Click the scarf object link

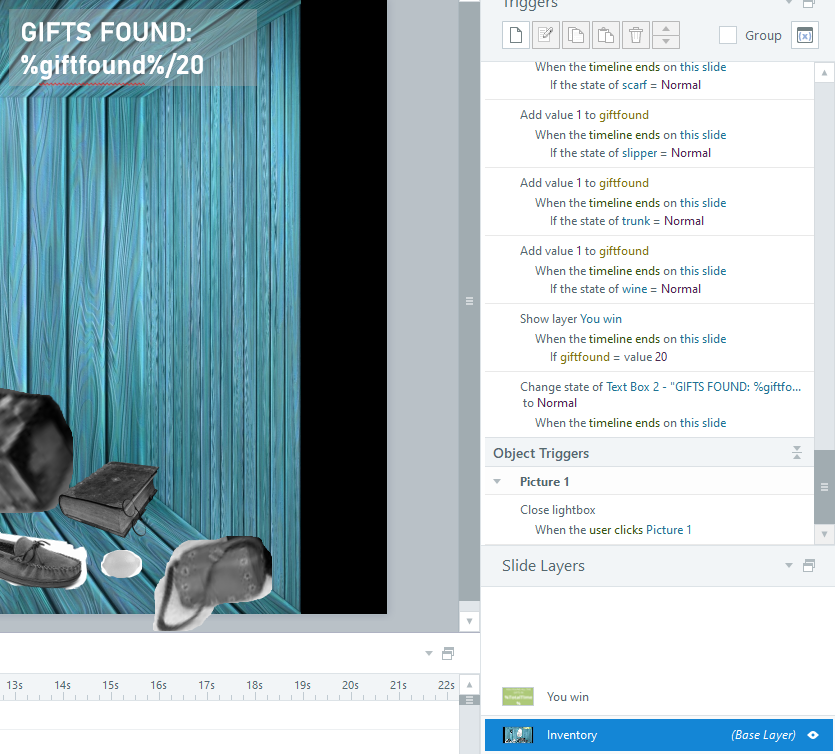[634, 85]
